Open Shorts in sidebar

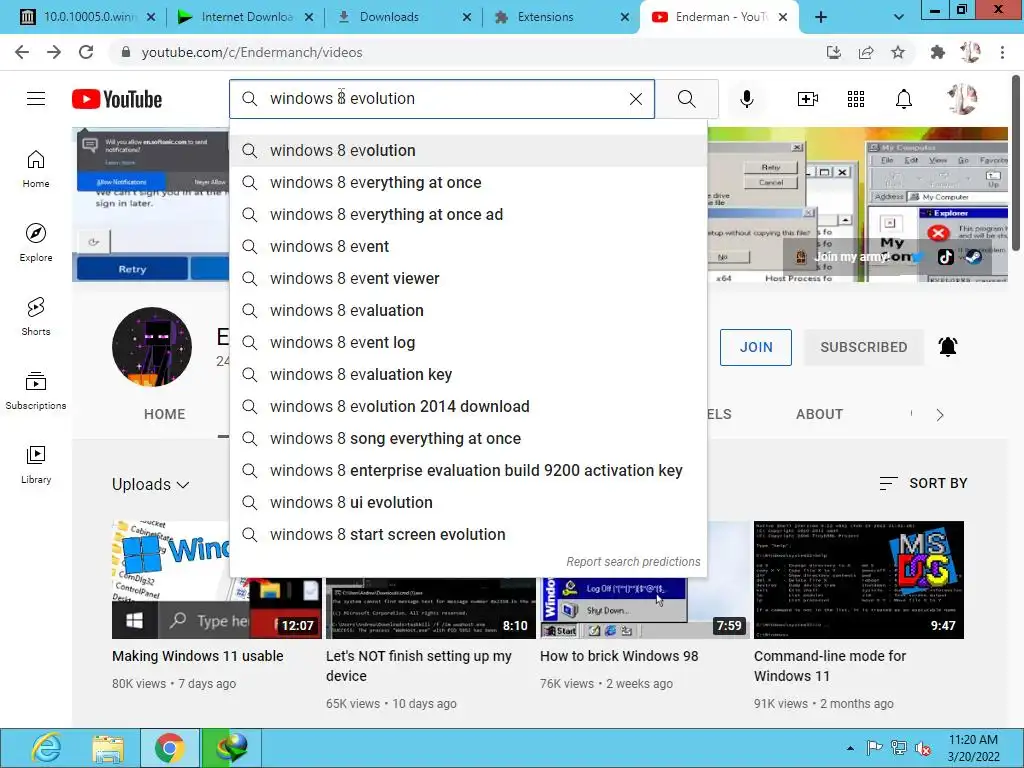coord(36,317)
